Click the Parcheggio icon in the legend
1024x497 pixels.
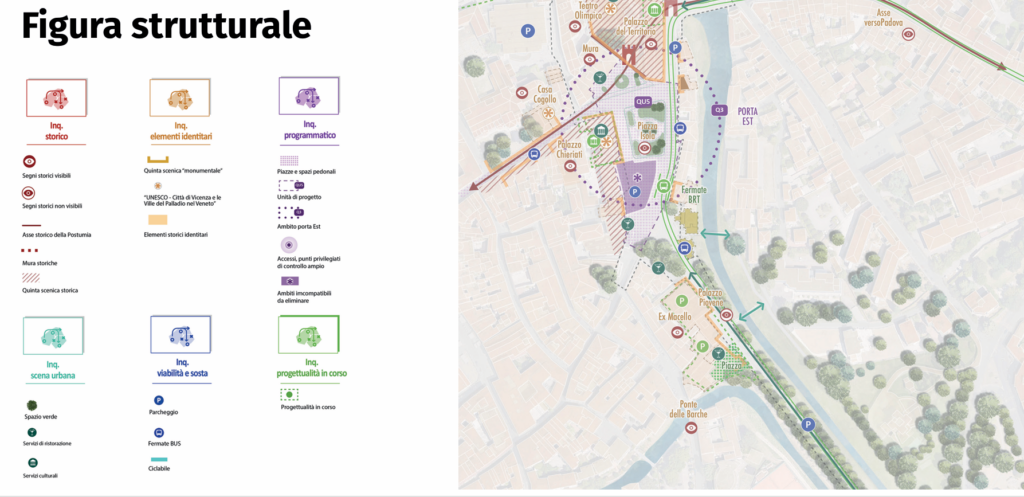coord(160,400)
